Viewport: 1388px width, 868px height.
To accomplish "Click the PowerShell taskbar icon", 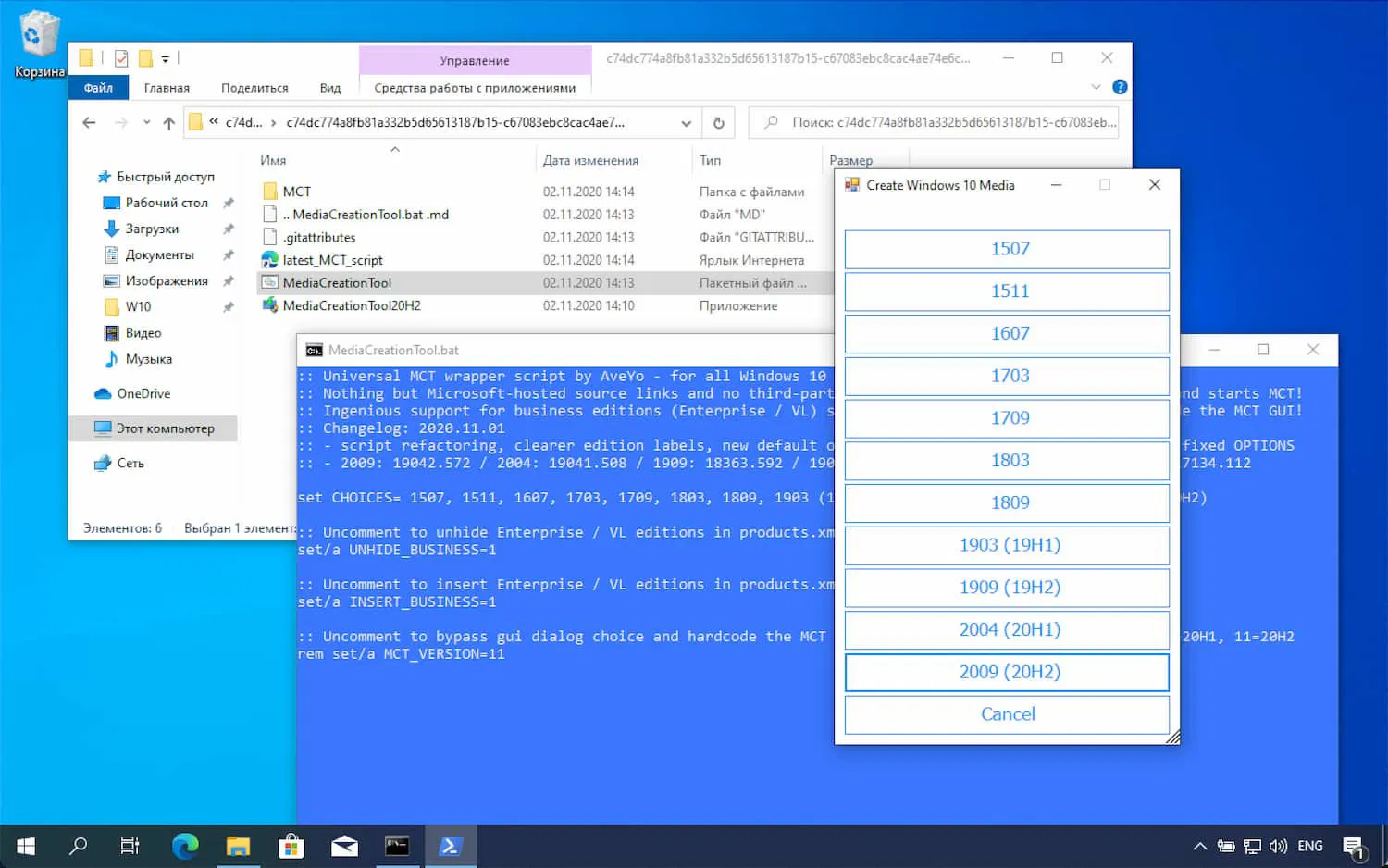I will click(x=451, y=846).
